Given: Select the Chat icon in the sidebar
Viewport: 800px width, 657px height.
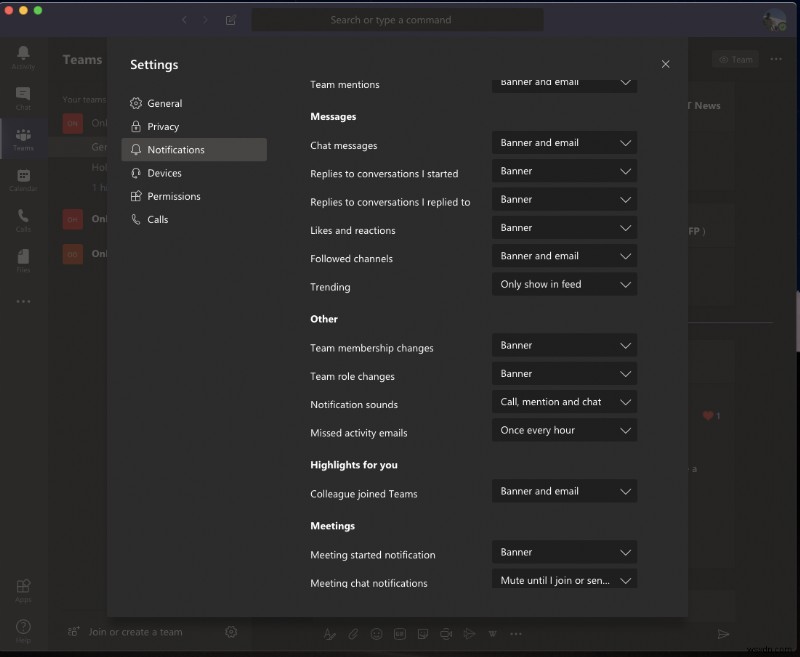Looking at the screenshot, I should click(24, 97).
